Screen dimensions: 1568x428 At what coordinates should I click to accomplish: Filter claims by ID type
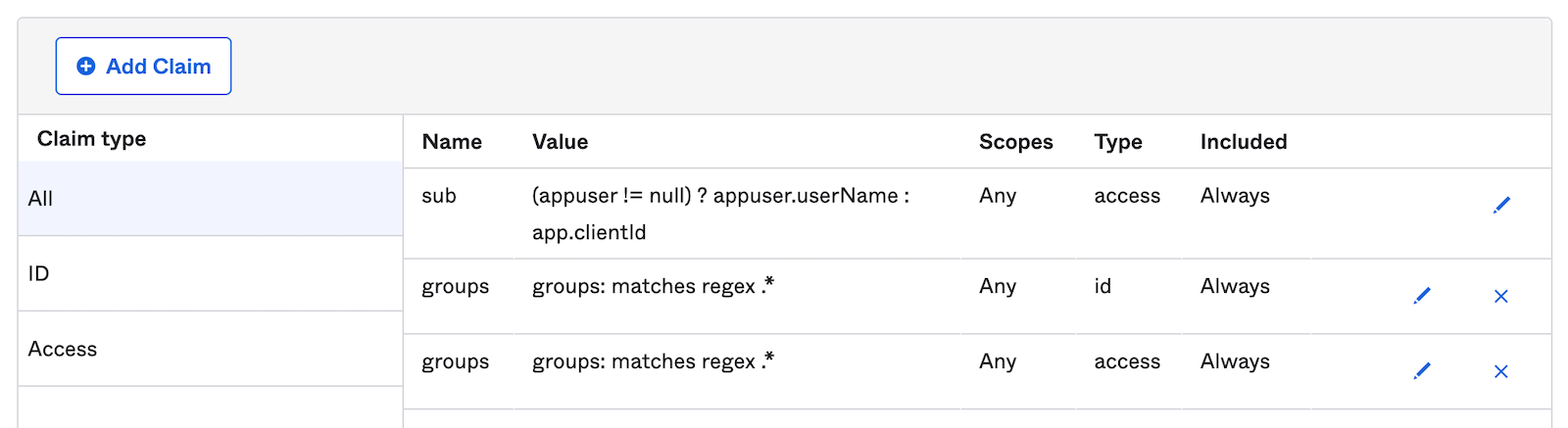pyautogui.click(x=210, y=273)
